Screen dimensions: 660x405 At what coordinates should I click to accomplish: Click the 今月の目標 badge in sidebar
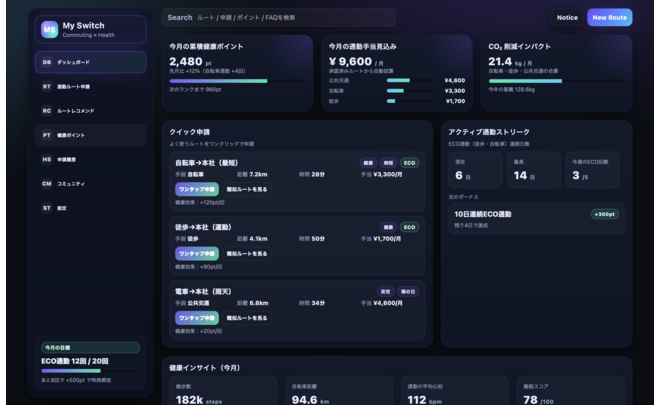(90, 348)
